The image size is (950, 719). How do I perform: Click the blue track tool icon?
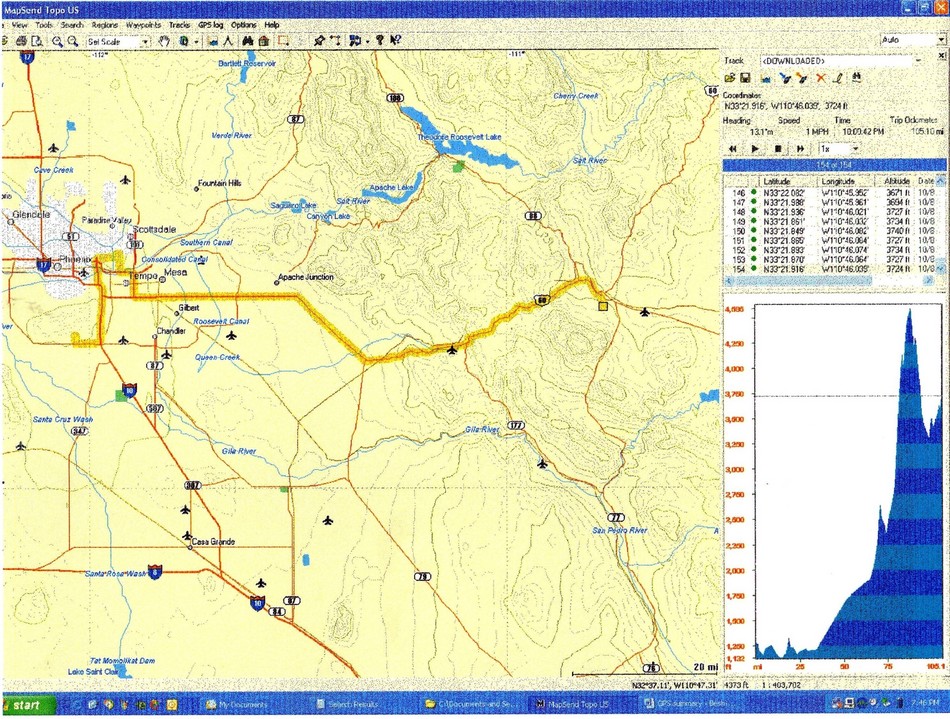tap(785, 78)
